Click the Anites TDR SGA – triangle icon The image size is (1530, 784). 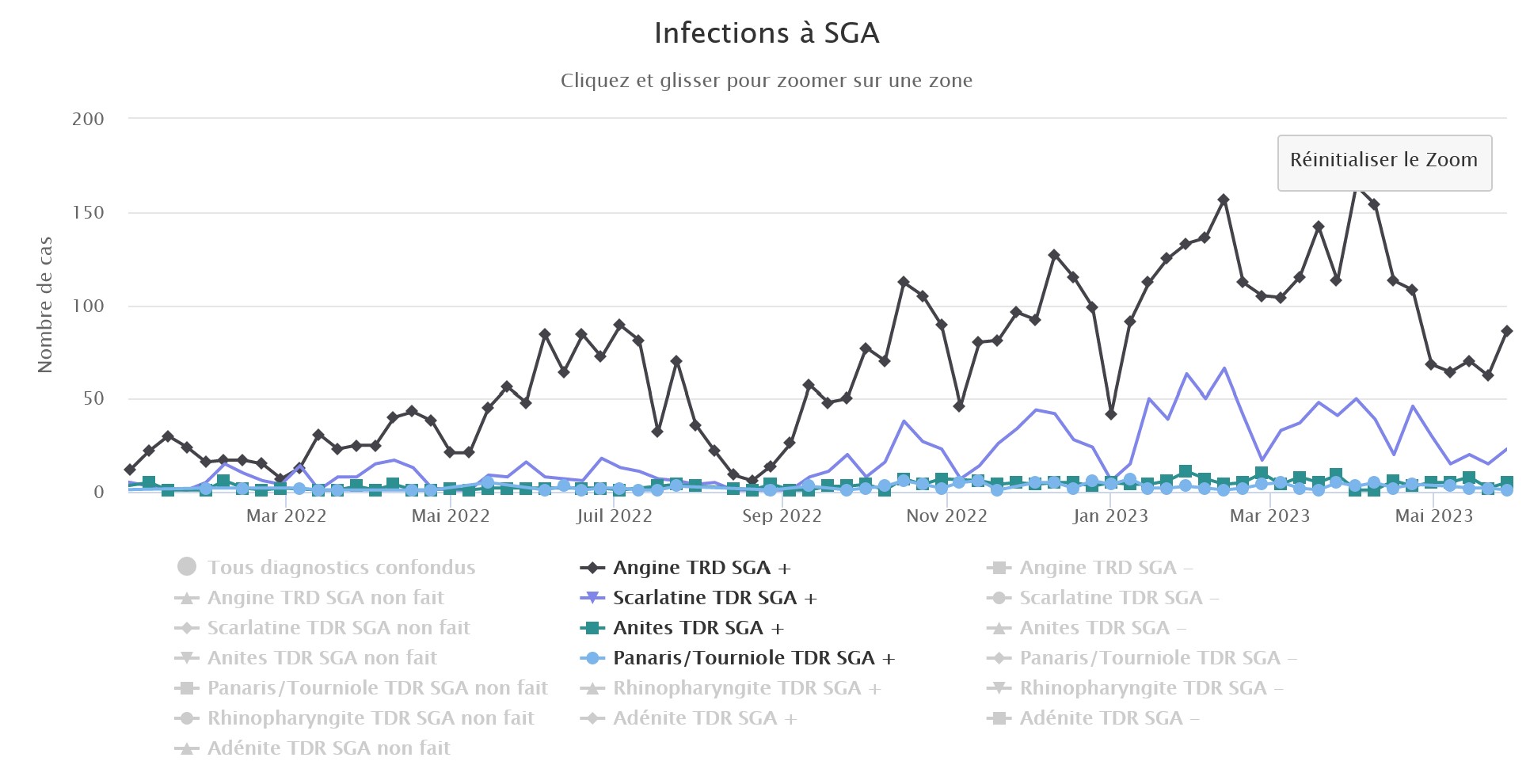[999, 628]
